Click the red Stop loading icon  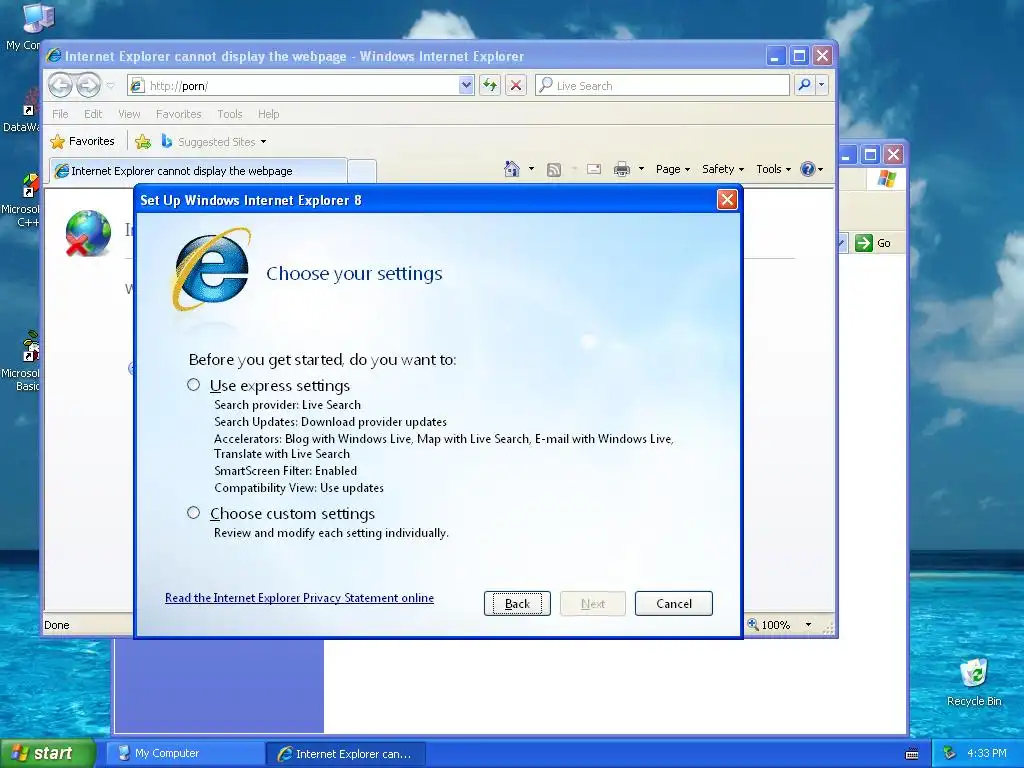[516, 86]
